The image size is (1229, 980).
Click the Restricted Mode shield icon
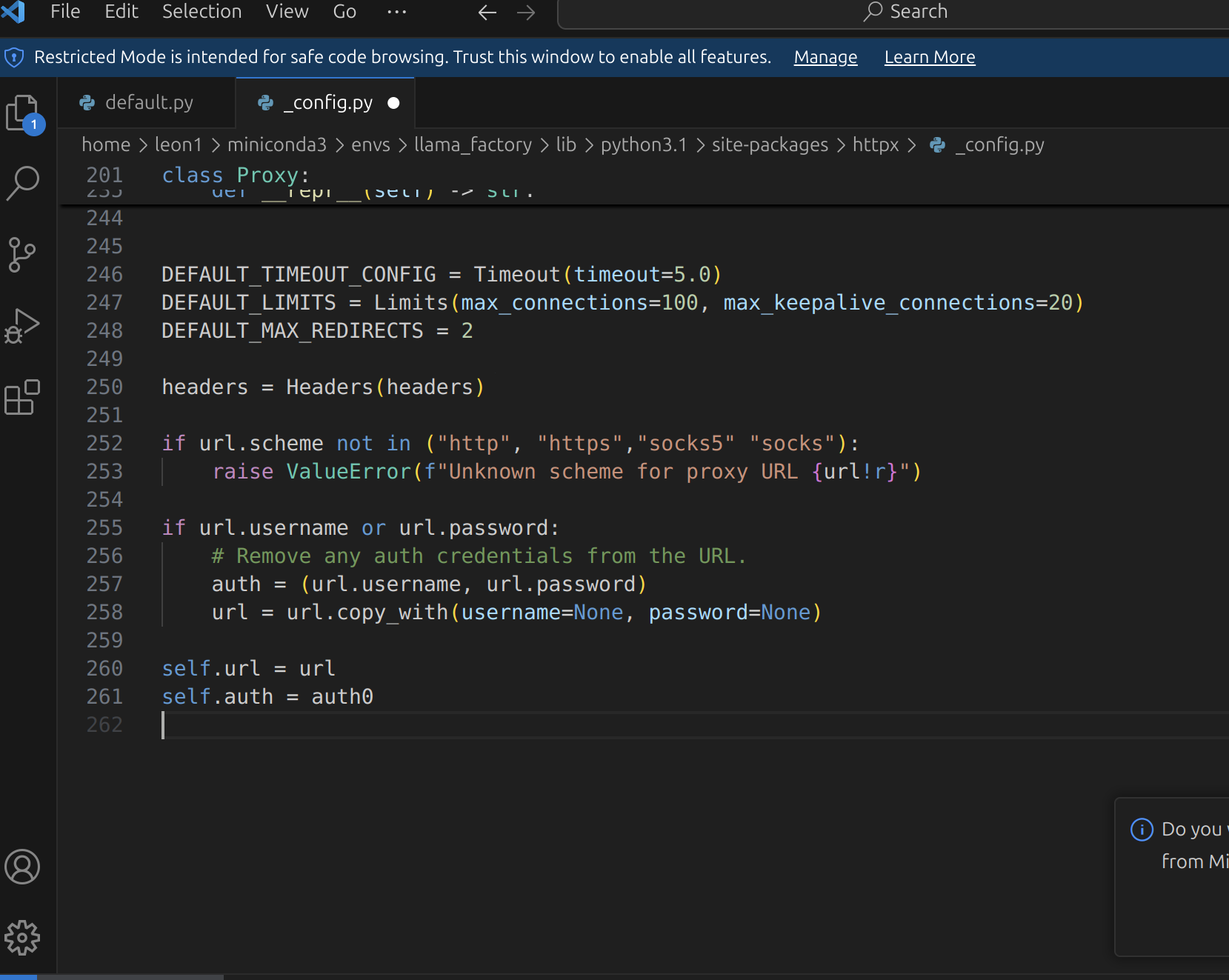14,57
